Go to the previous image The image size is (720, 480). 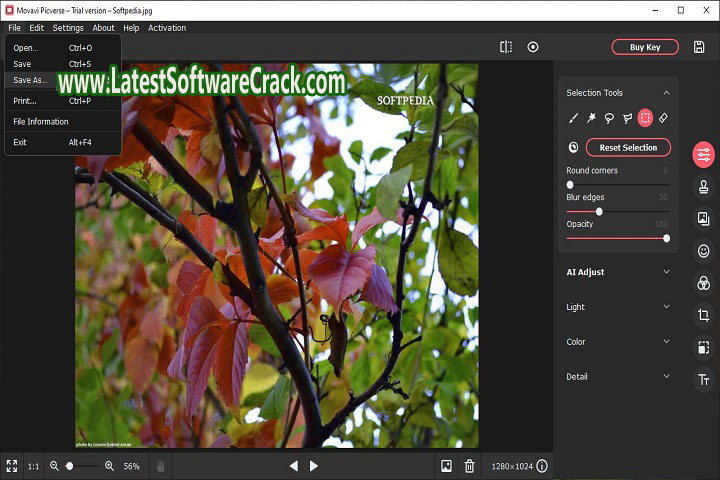pos(294,466)
